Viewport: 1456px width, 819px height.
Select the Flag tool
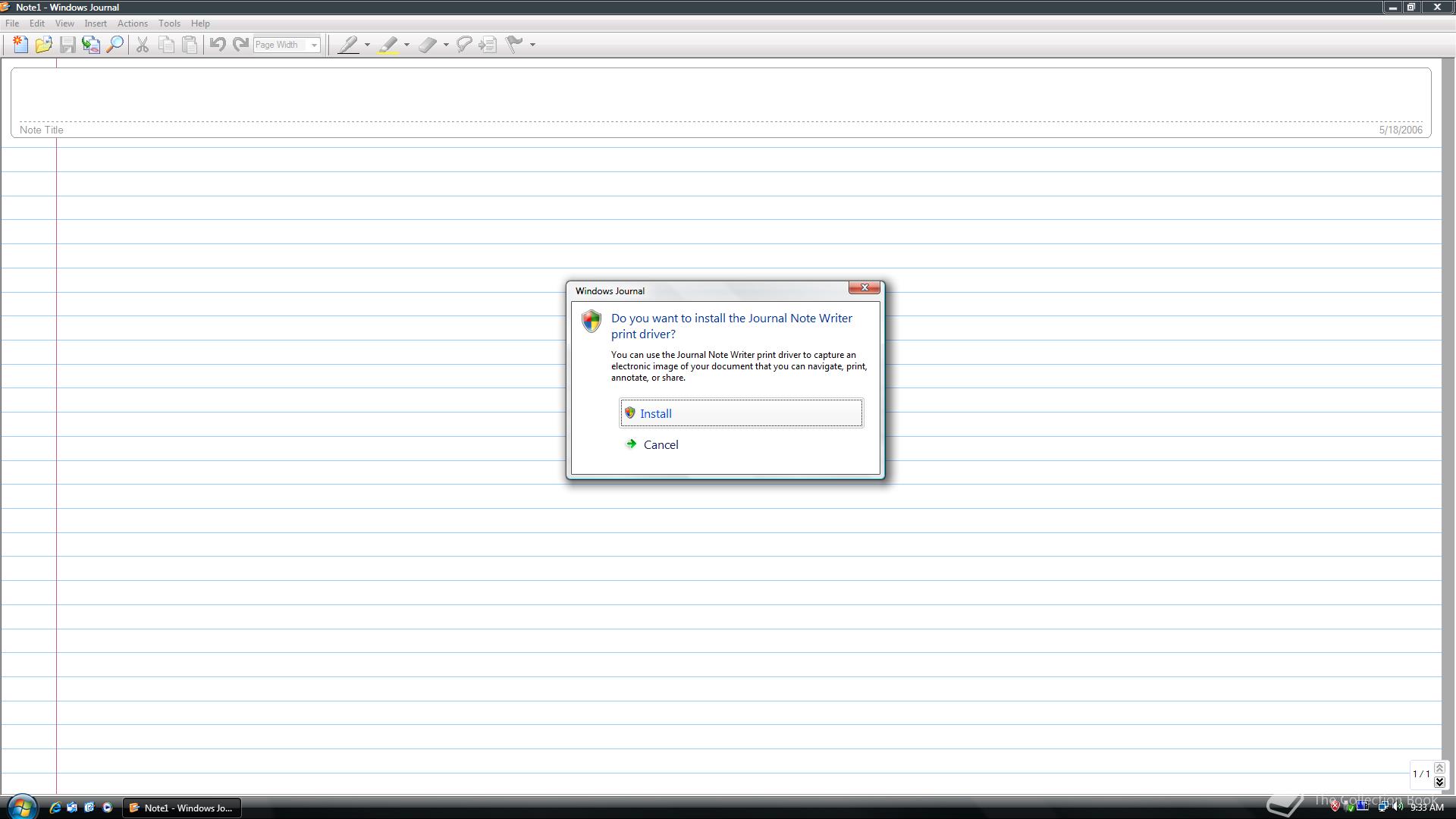[514, 45]
